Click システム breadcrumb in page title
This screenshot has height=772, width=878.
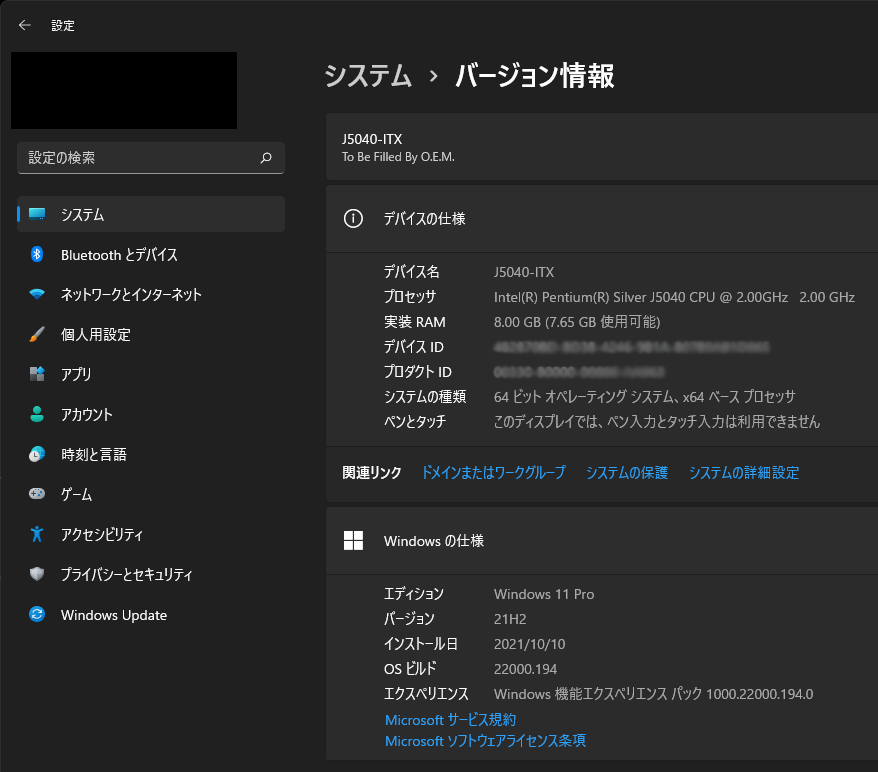pos(368,76)
